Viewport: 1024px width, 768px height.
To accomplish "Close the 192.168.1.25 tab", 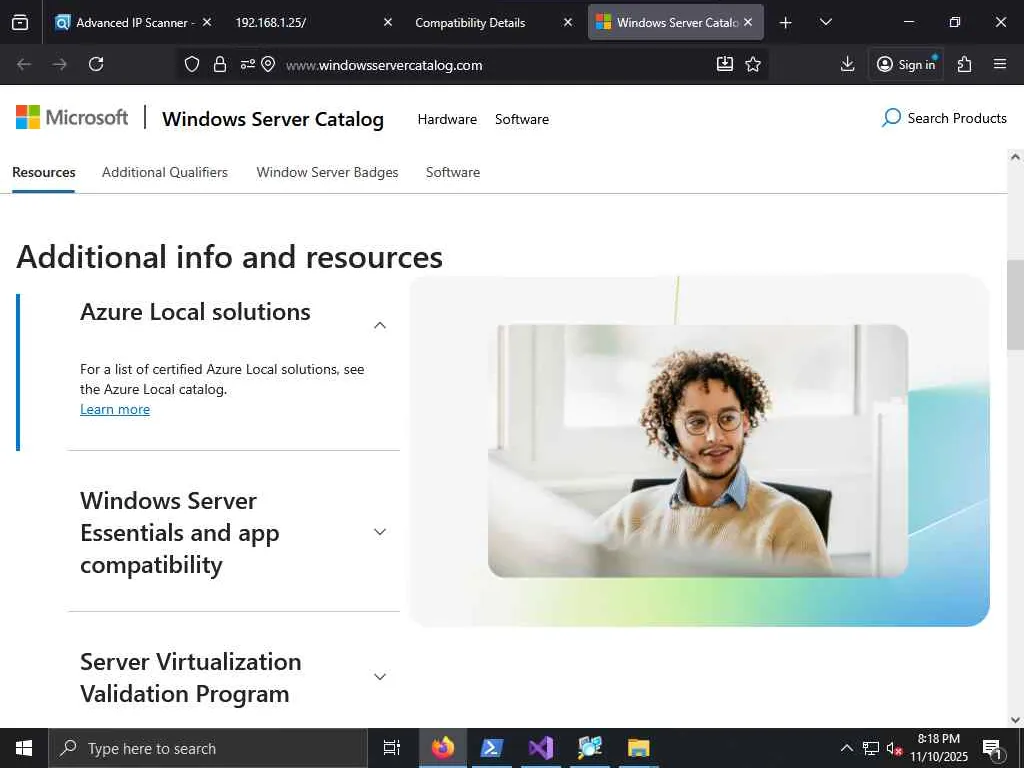I will click(387, 22).
